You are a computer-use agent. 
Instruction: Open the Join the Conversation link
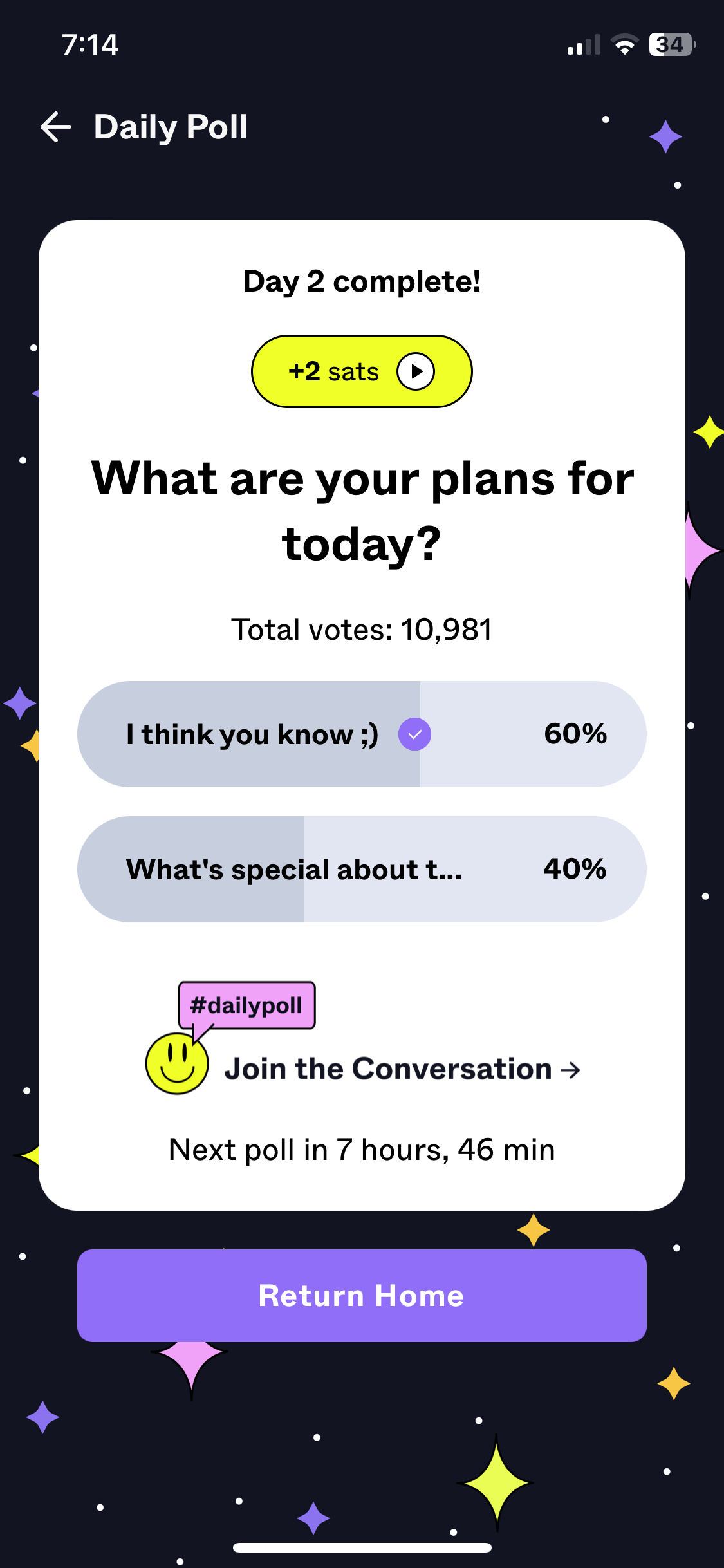pos(388,1069)
